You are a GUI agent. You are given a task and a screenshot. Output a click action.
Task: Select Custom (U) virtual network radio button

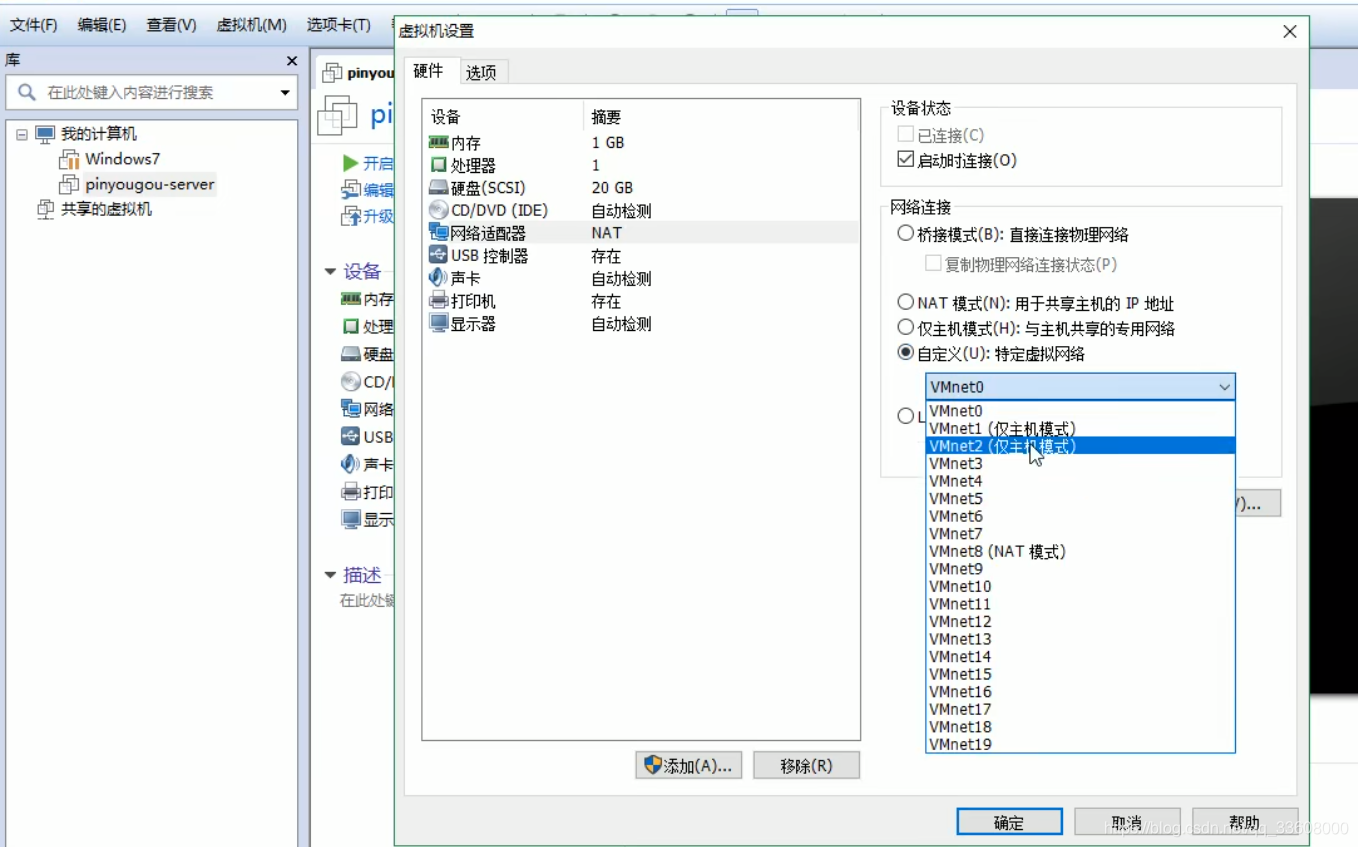pos(906,353)
